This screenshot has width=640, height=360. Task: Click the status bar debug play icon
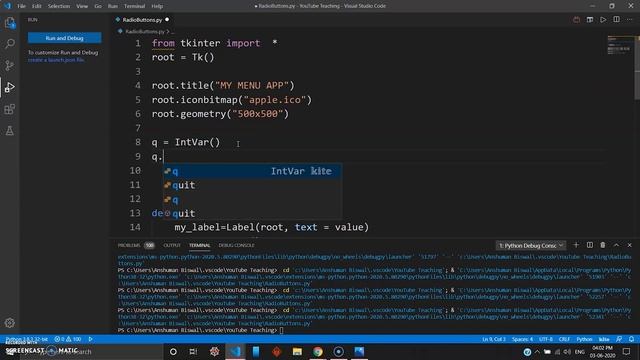(x=90, y=339)
